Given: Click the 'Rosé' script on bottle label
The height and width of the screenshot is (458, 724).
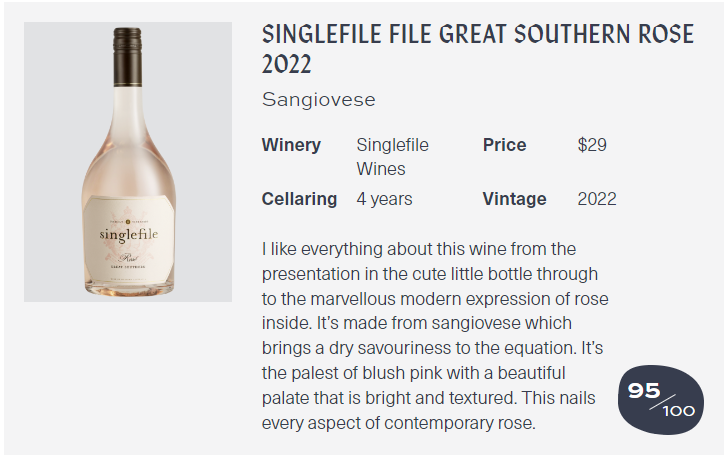Looking at the screenshot, I should coord(129,258).
